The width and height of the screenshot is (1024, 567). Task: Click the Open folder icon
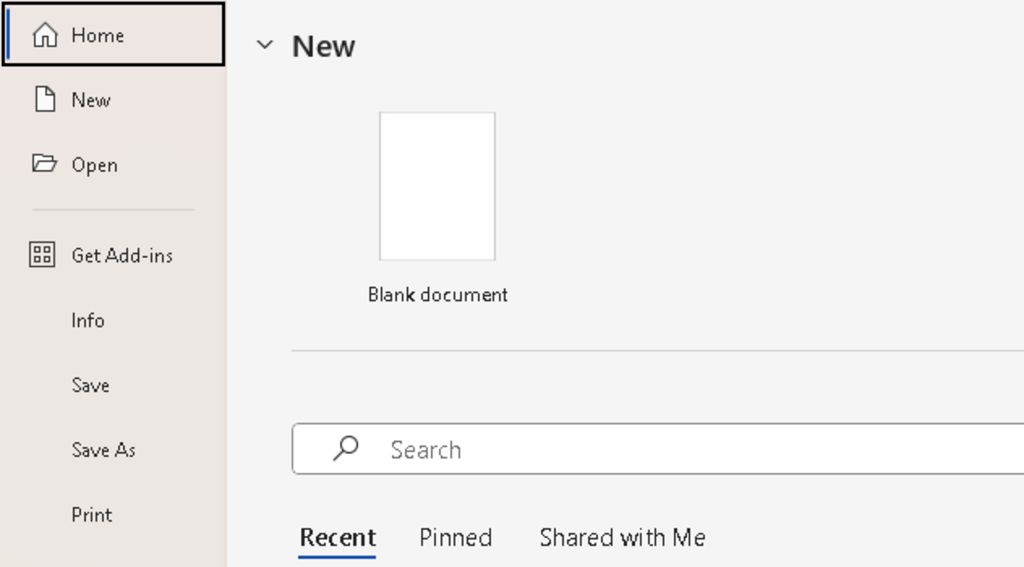click(x=44, y=163)
